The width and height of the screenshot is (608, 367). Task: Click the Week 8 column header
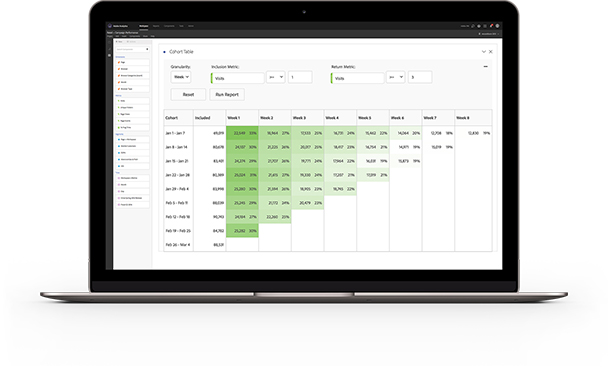(x=473, y=118)
